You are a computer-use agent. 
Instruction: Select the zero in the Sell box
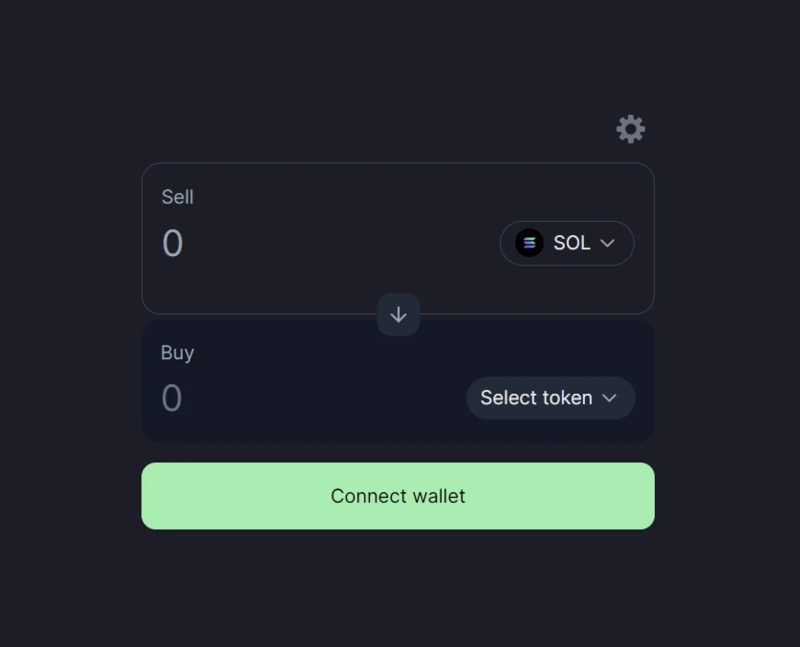(172, 244)
